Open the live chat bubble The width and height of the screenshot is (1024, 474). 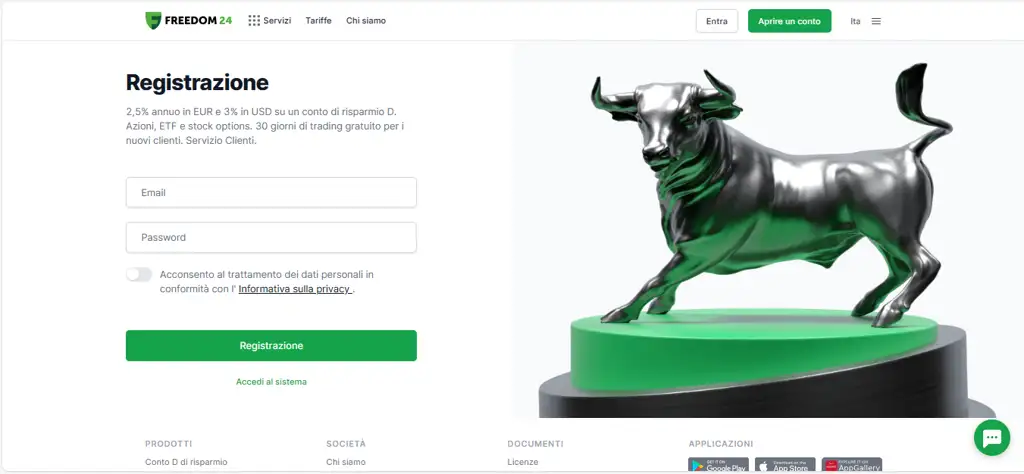[x=991, y=437]
